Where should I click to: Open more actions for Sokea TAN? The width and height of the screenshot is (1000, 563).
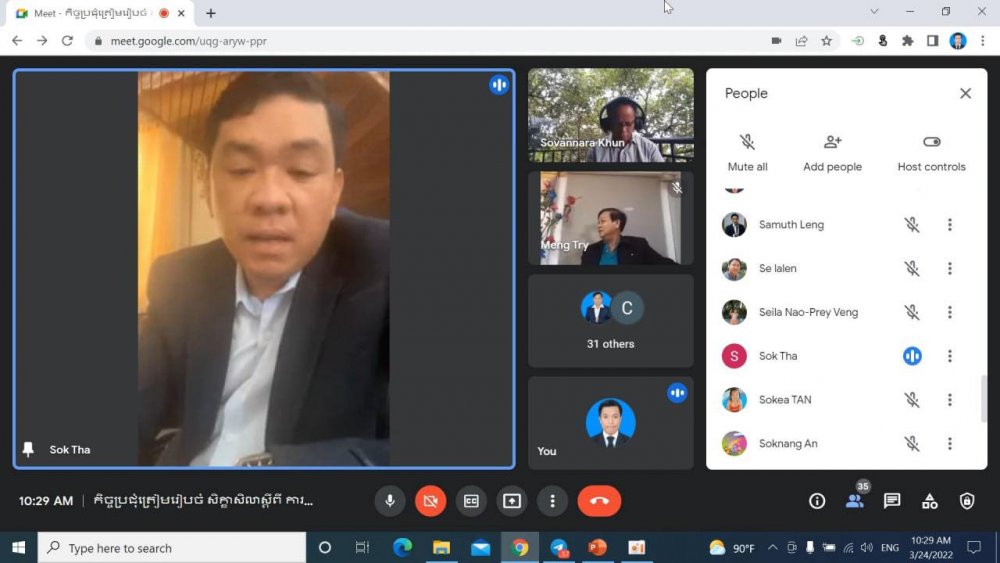tap(950, 400)
